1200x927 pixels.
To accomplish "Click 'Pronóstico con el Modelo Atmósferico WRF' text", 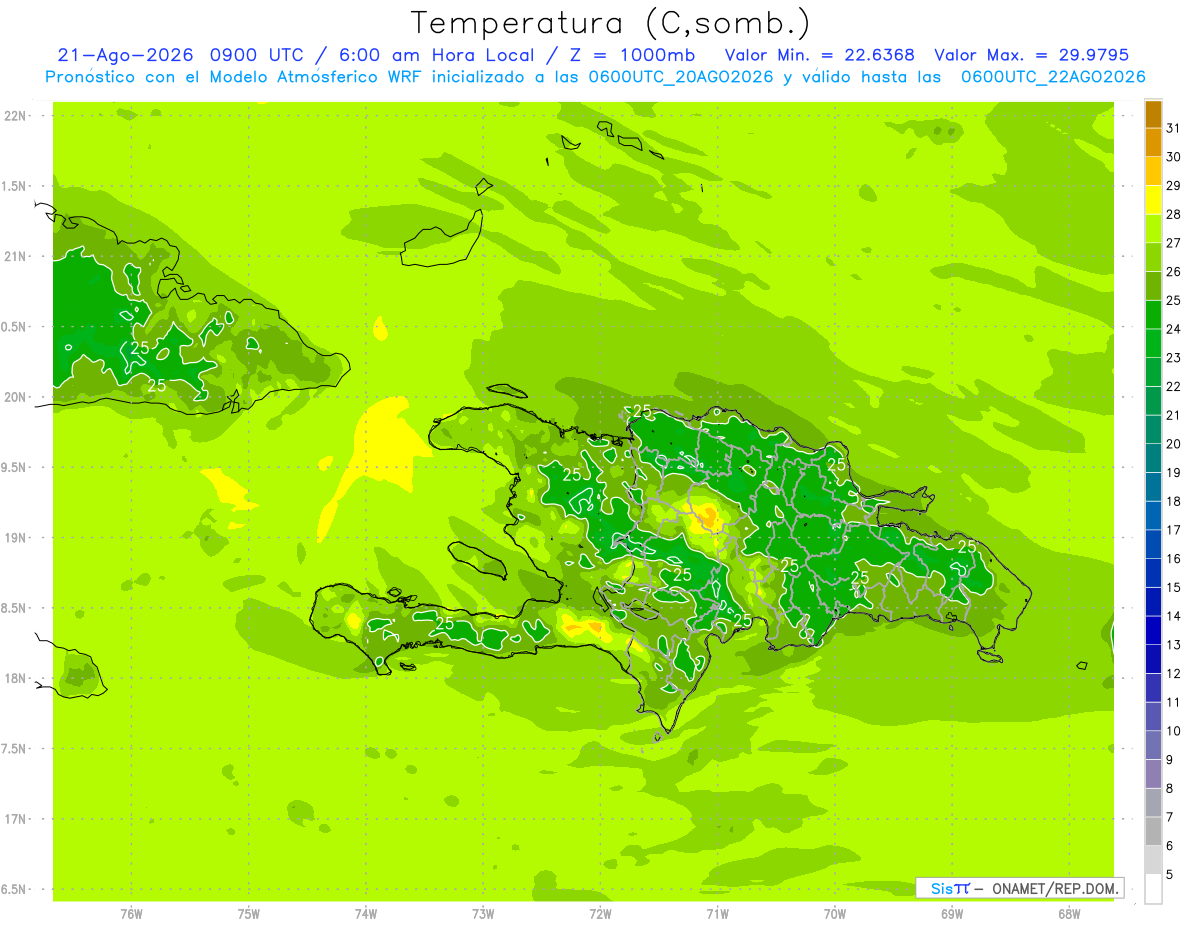I will 235,77.
